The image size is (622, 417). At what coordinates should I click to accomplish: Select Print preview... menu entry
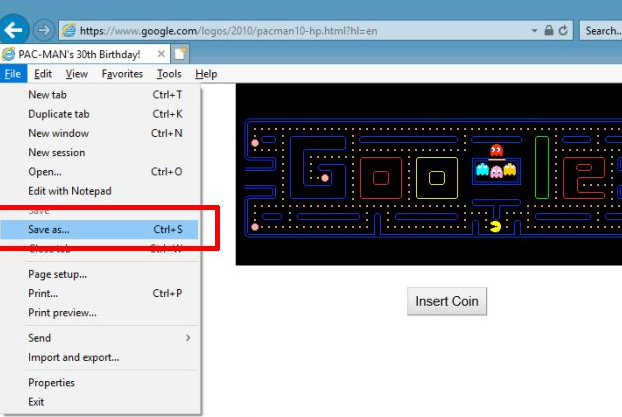[62, 312]
